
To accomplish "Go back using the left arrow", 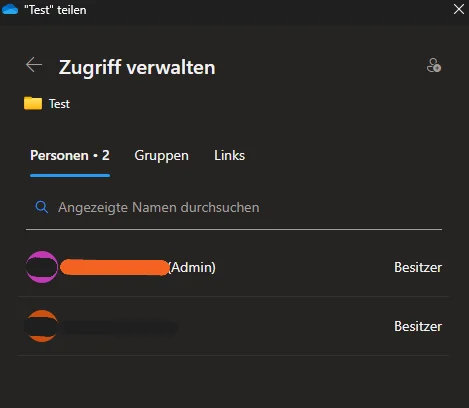I will click(34, 65).
